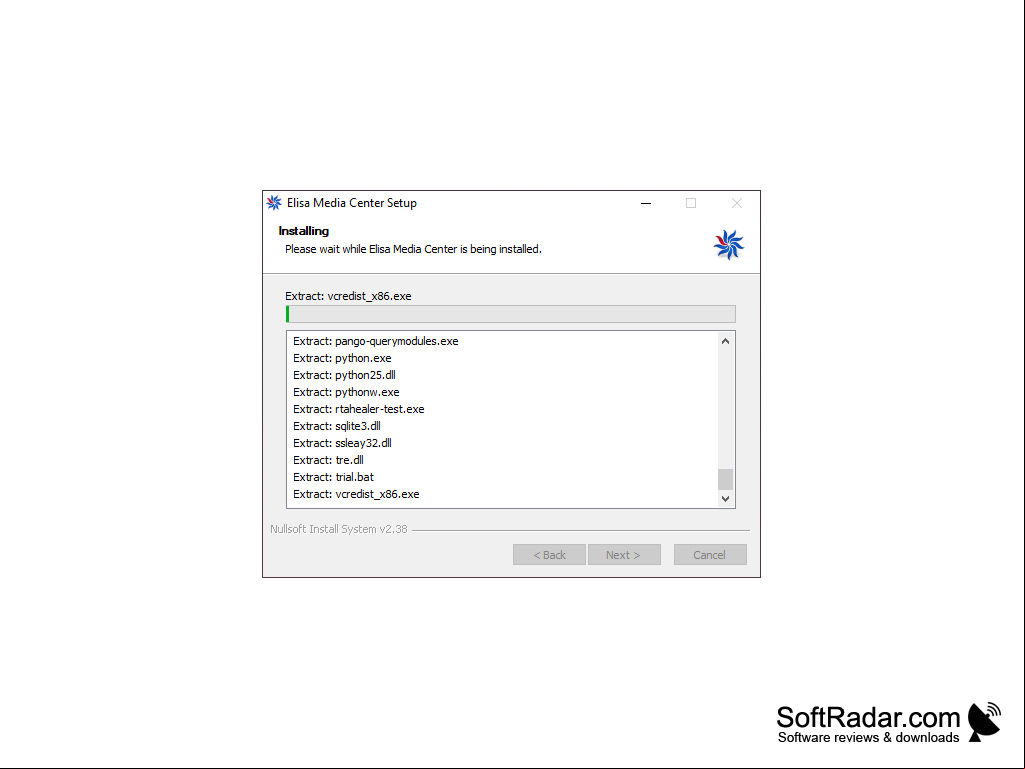
Task: Select 'Extract: tre.dll' log line
Action: point(328,460)
